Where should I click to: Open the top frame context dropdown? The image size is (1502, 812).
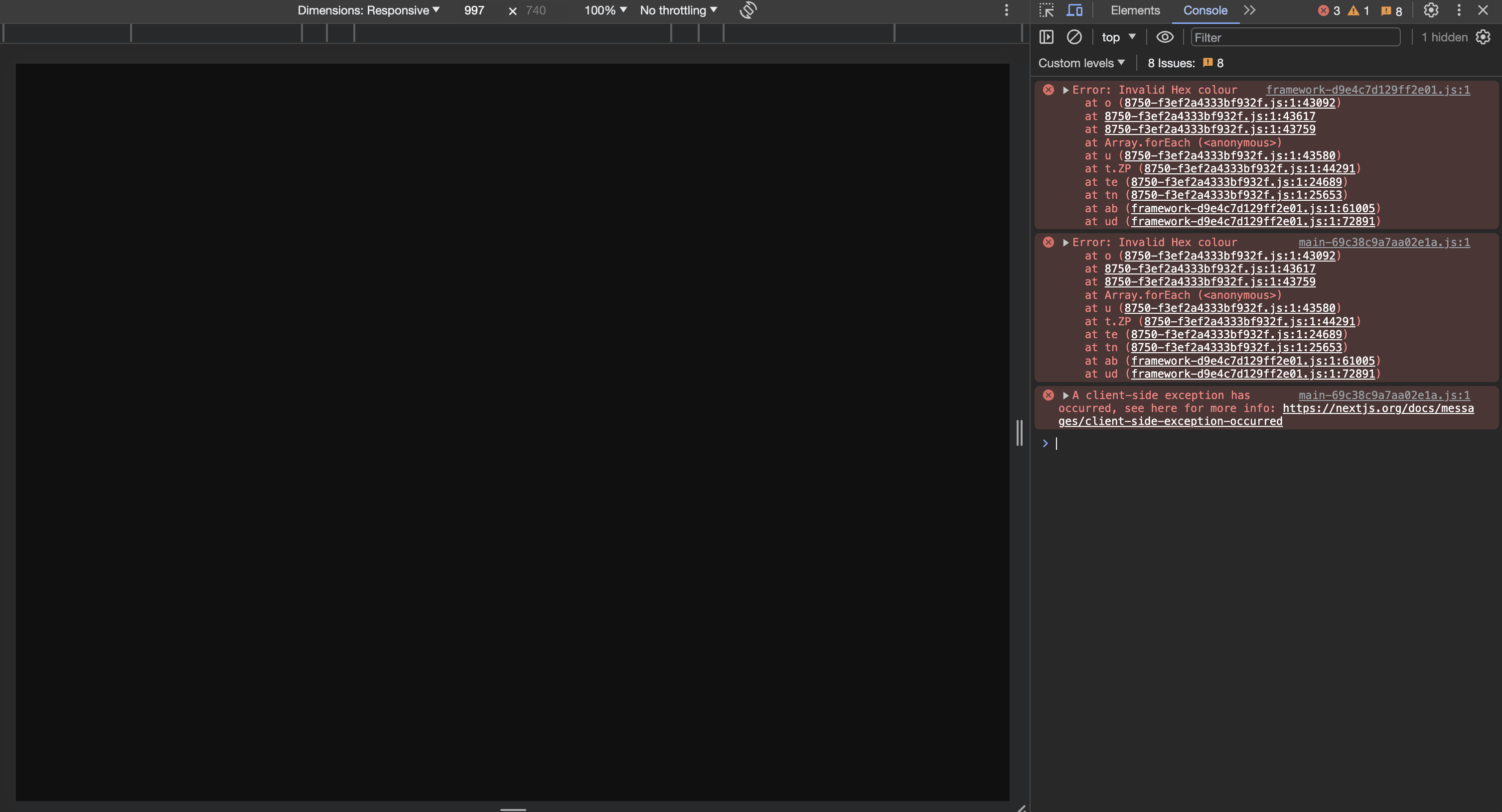pos(1117,37)
